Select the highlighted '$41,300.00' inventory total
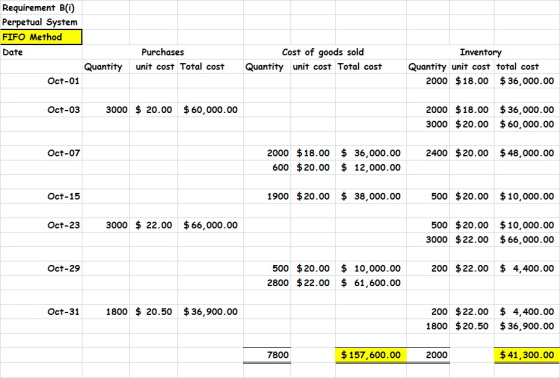Image resolution: width=560 pixels, height=378 pixels. pyautogui.click(x=527, y=355)
